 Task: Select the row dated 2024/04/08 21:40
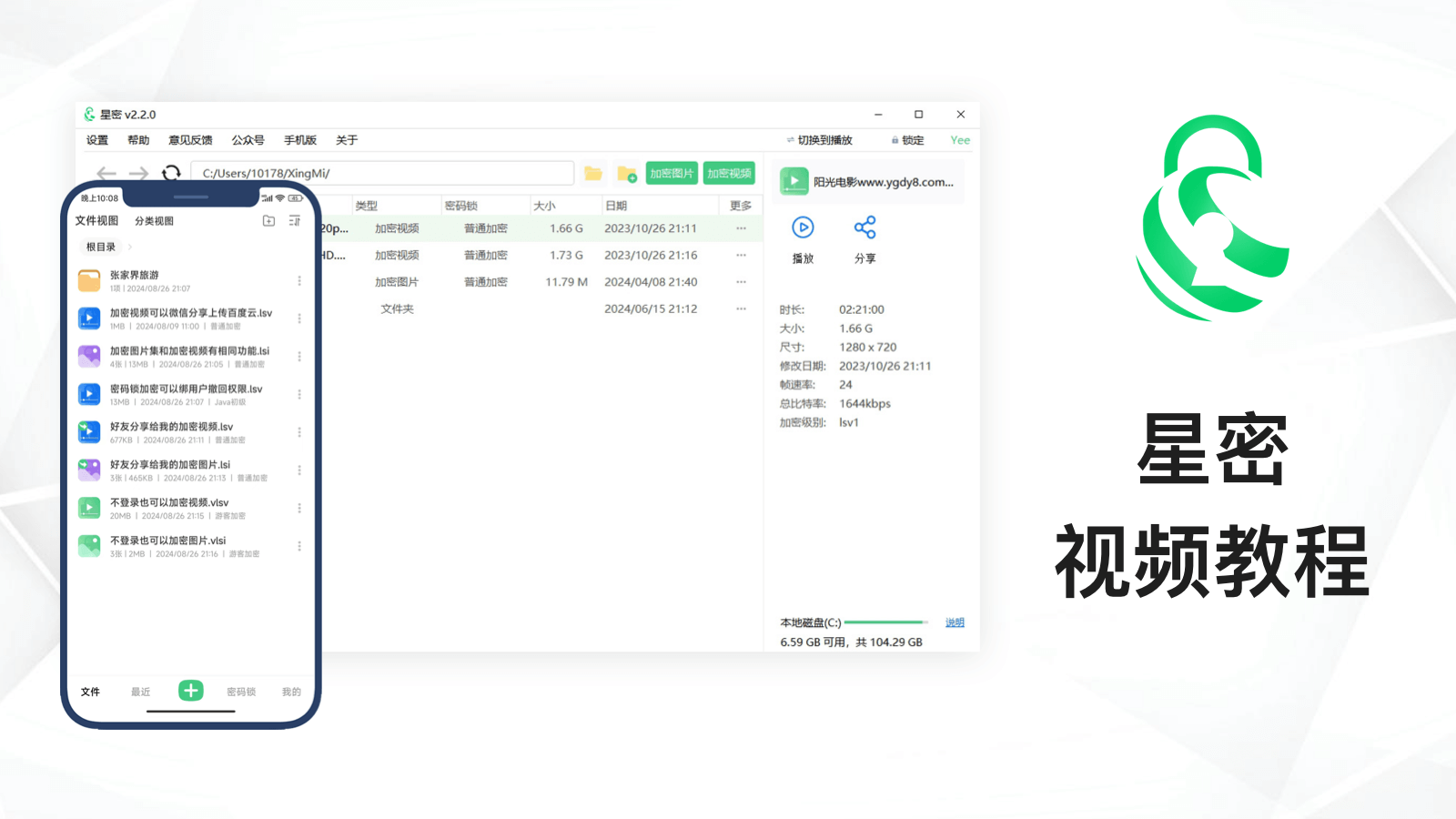[541, 282]
